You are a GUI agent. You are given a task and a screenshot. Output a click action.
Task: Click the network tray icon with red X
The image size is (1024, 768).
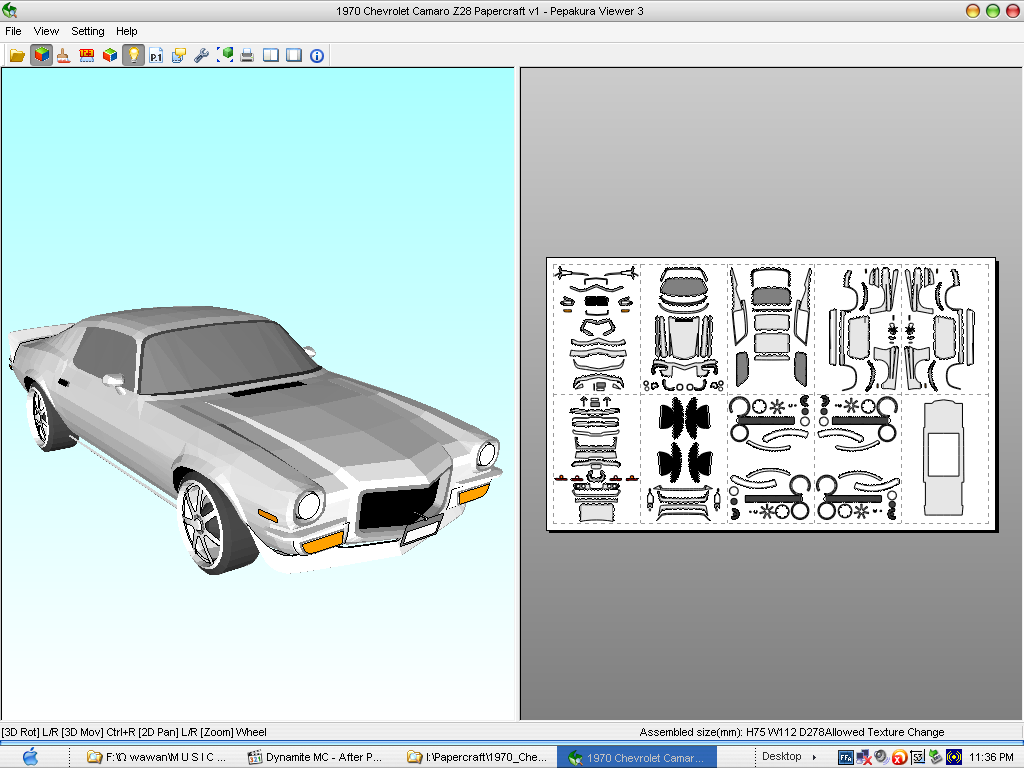(863, 758)
